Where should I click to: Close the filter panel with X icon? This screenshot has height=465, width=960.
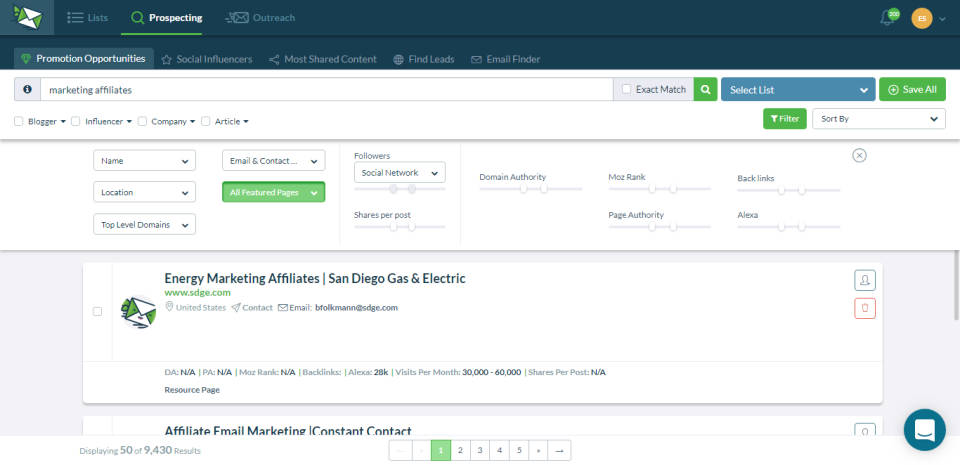tap(859, 155)
